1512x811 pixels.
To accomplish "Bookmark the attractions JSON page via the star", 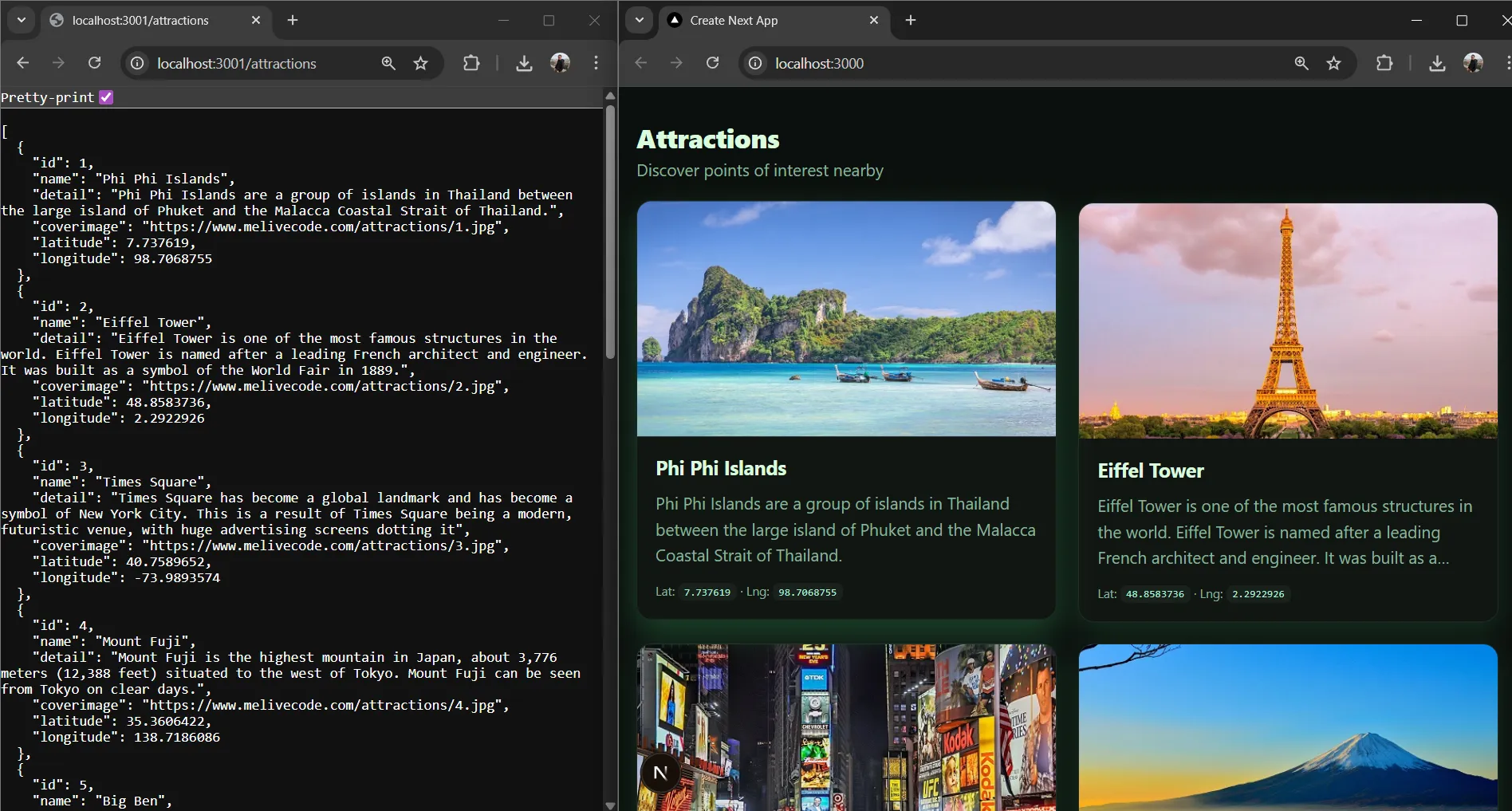I will [420, 63].
